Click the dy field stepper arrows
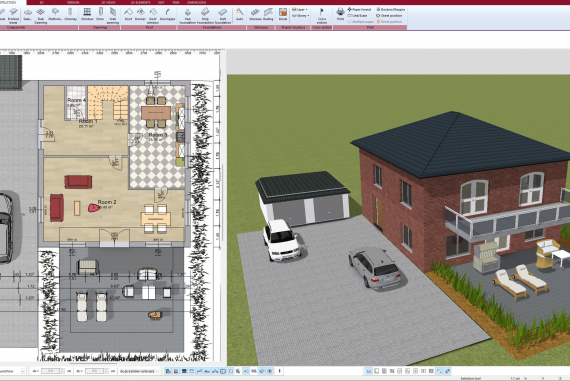 click(107, 371)
